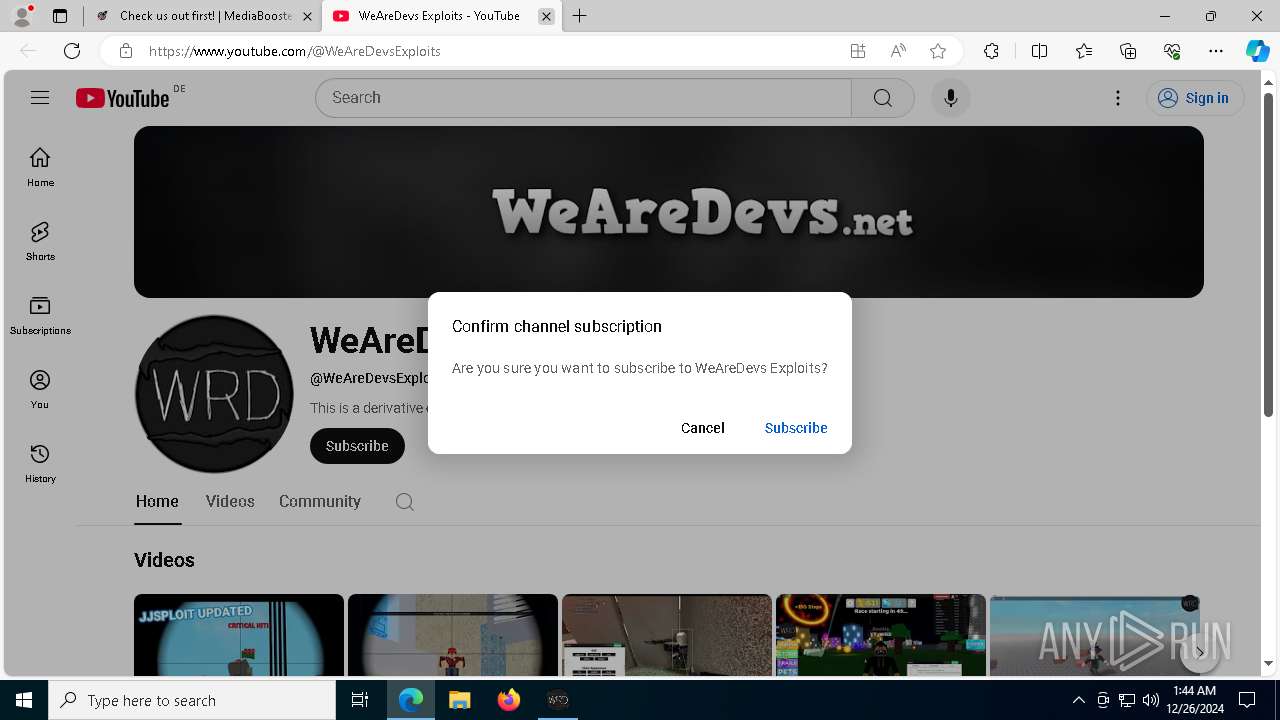Open the volume control in tray

(1150, 700)
